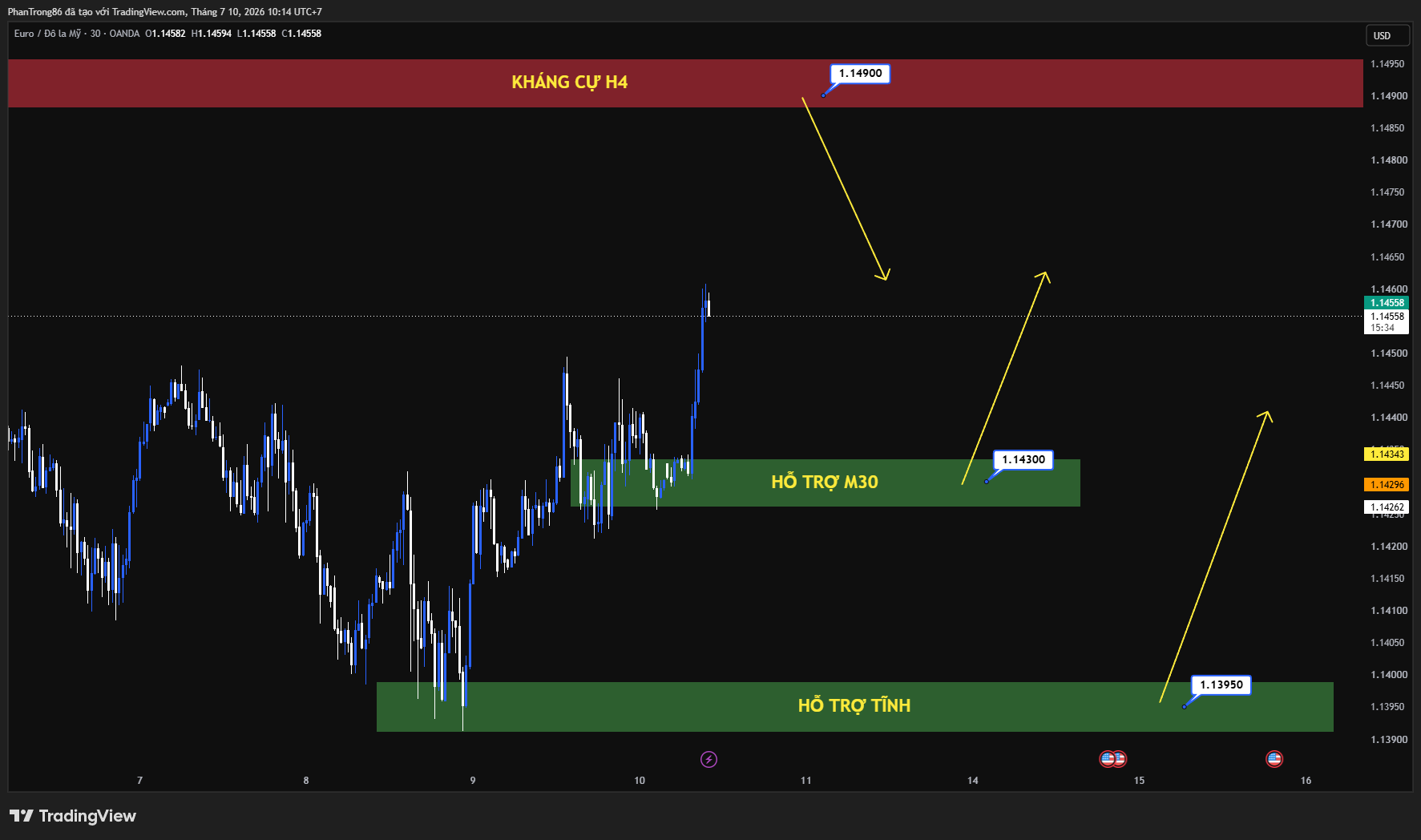
Task: Click the single US flag event icon near 16
Action: [x=1274, y=758]
